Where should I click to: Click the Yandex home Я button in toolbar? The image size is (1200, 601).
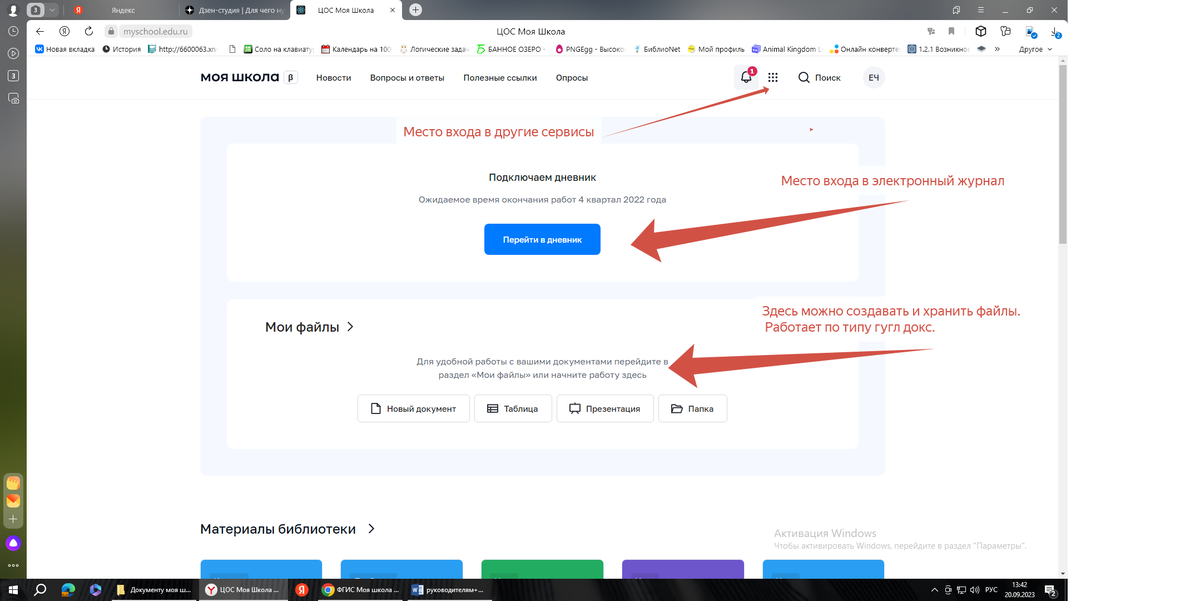coord(64,31)
